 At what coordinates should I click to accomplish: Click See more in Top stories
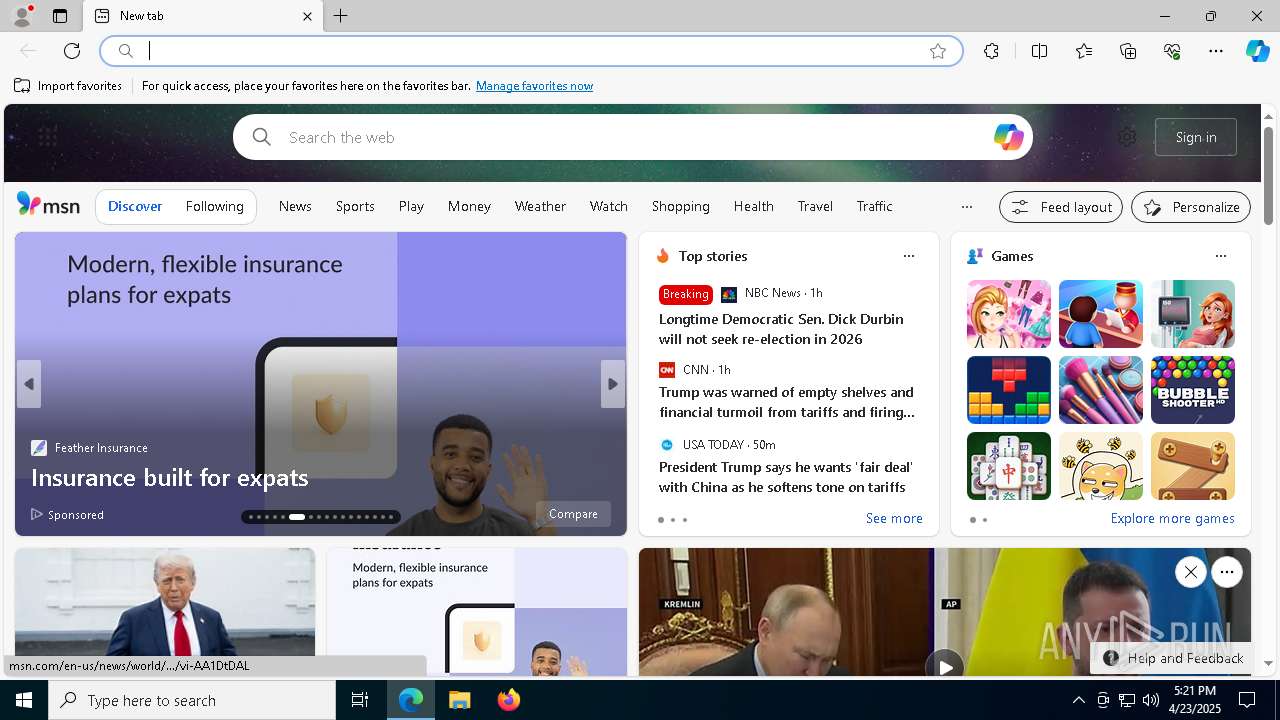894,518
